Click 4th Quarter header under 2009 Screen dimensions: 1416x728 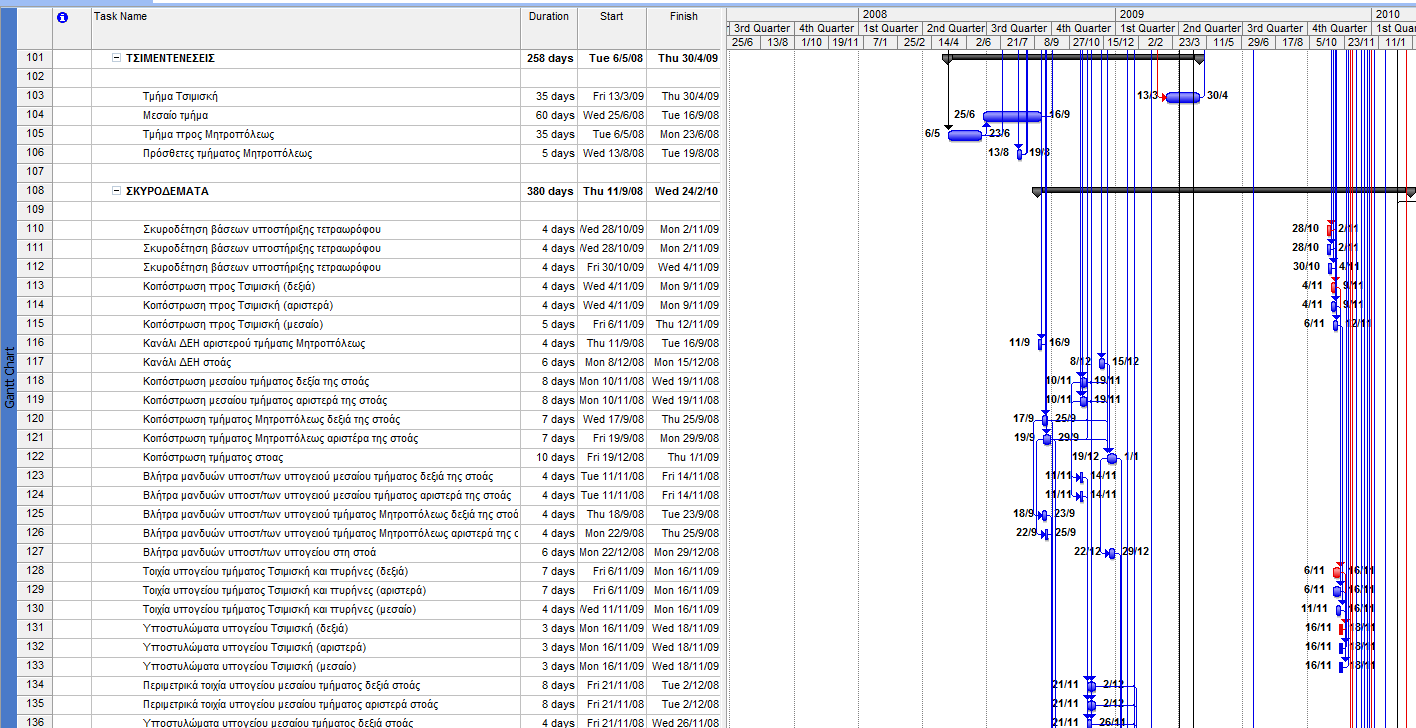pyautogui.click(x=1340, y=28)
